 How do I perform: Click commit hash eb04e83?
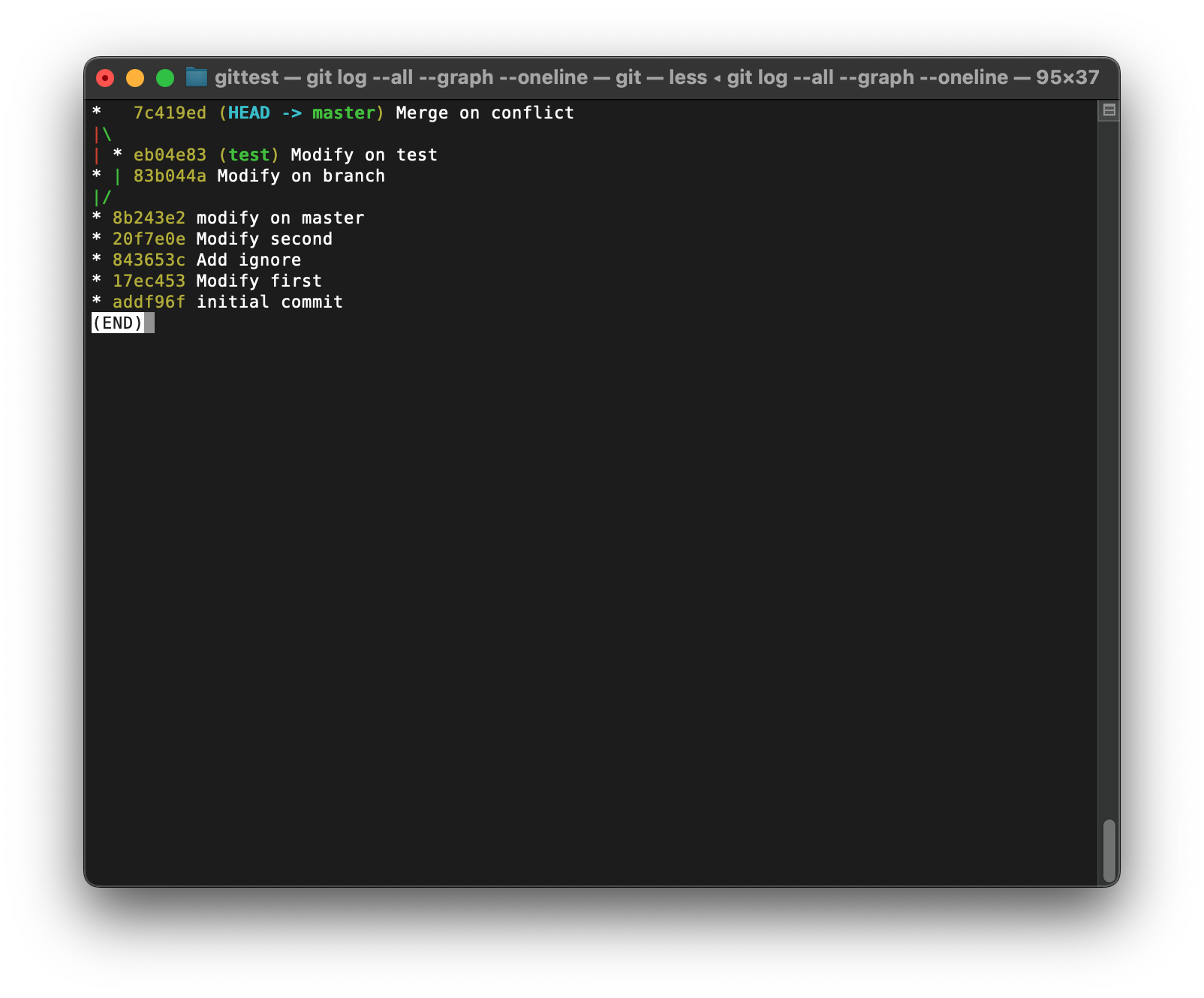tap(170, 155)
